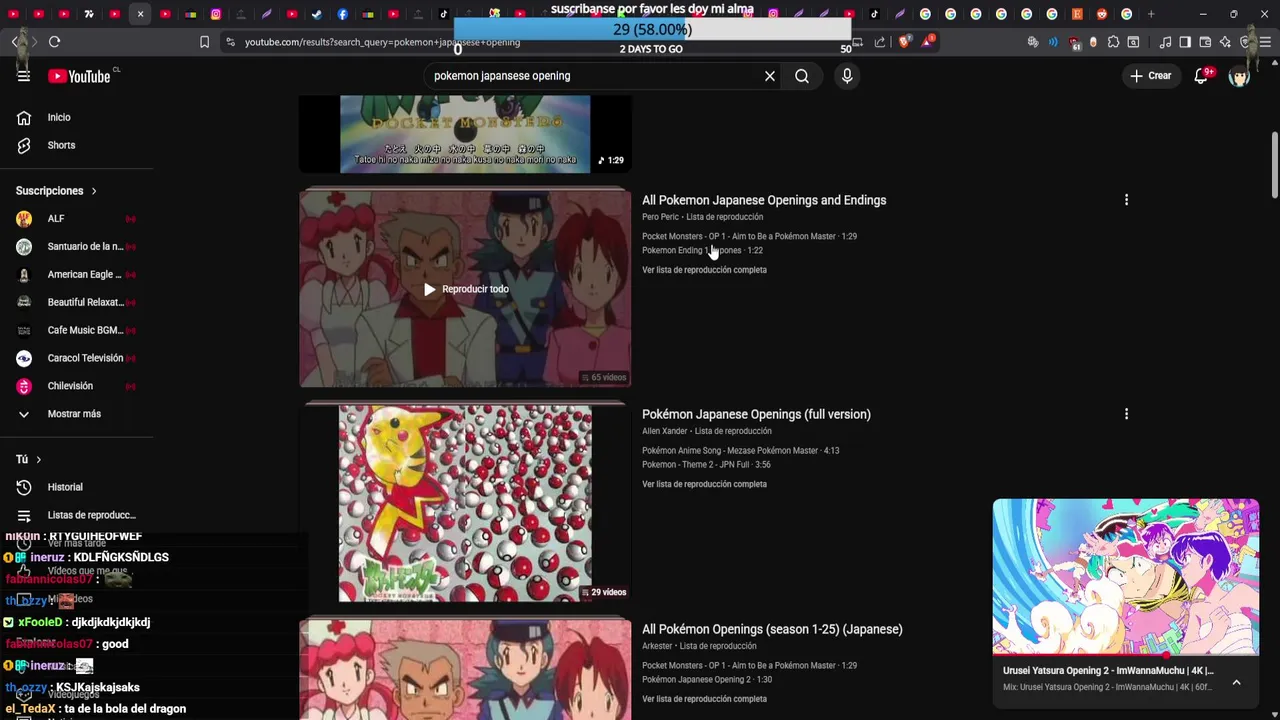1280x720 pixels.
Task: Open Pokemon Japanese Opening 2 video
Action: [x=707, y=680]
